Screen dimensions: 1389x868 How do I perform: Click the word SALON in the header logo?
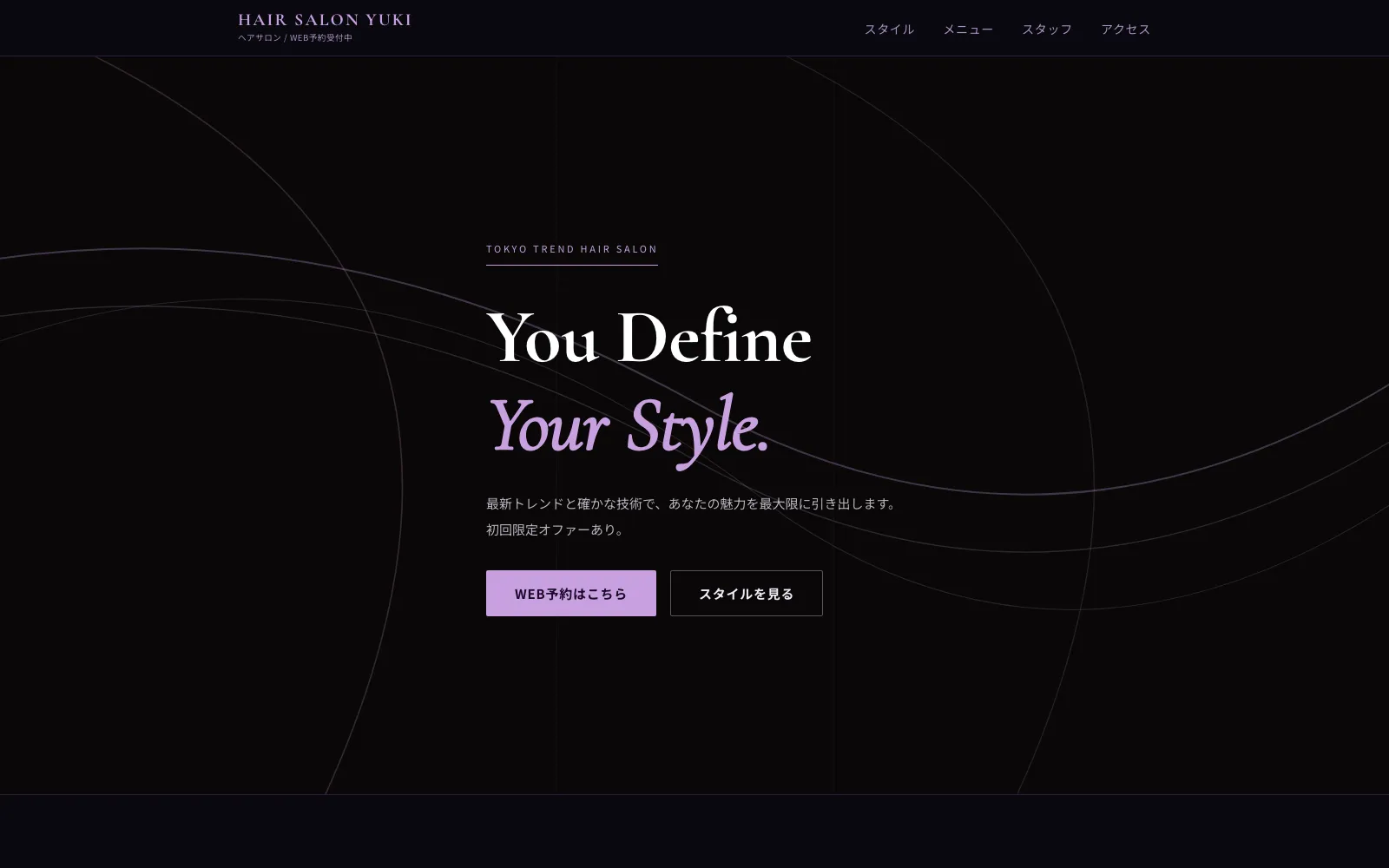[326, 20]
